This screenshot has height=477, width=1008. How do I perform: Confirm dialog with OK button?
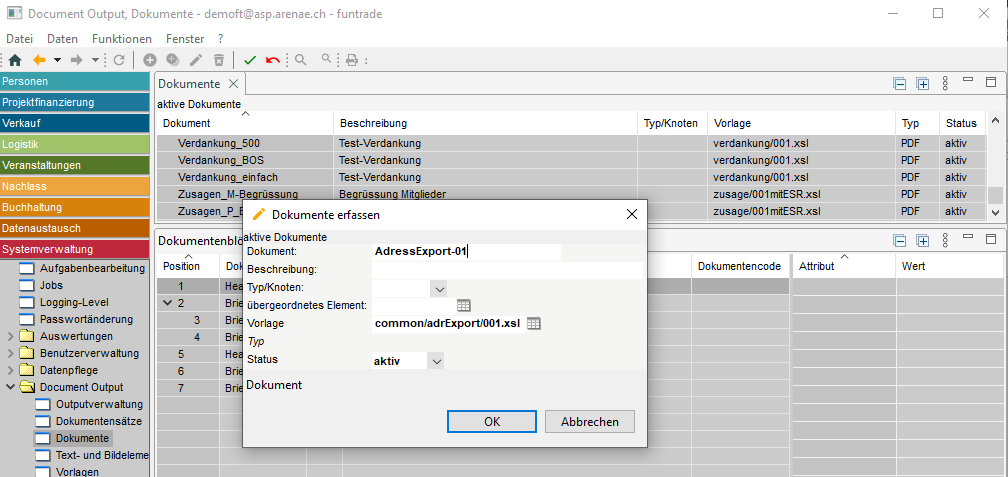coord(491,421)
